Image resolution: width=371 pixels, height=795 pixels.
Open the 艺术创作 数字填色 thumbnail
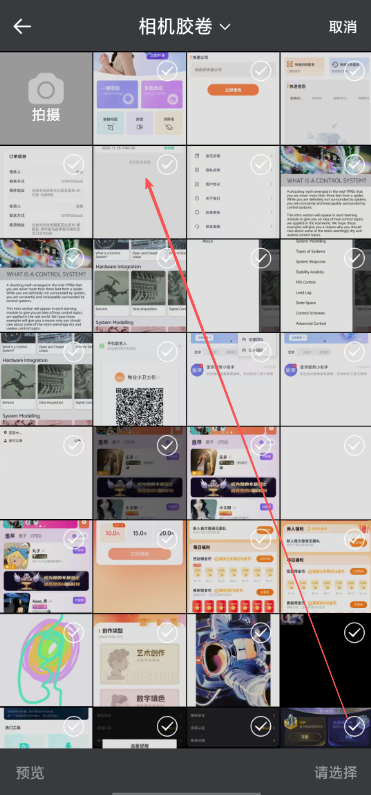[139, 660]
